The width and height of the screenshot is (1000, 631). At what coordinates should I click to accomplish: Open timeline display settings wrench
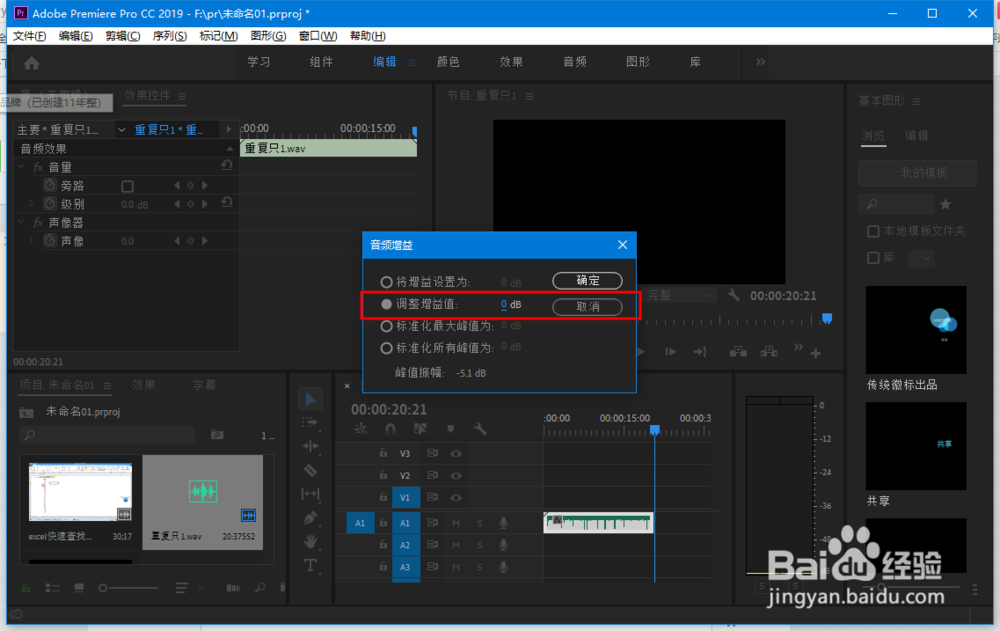tap(480, 429)
